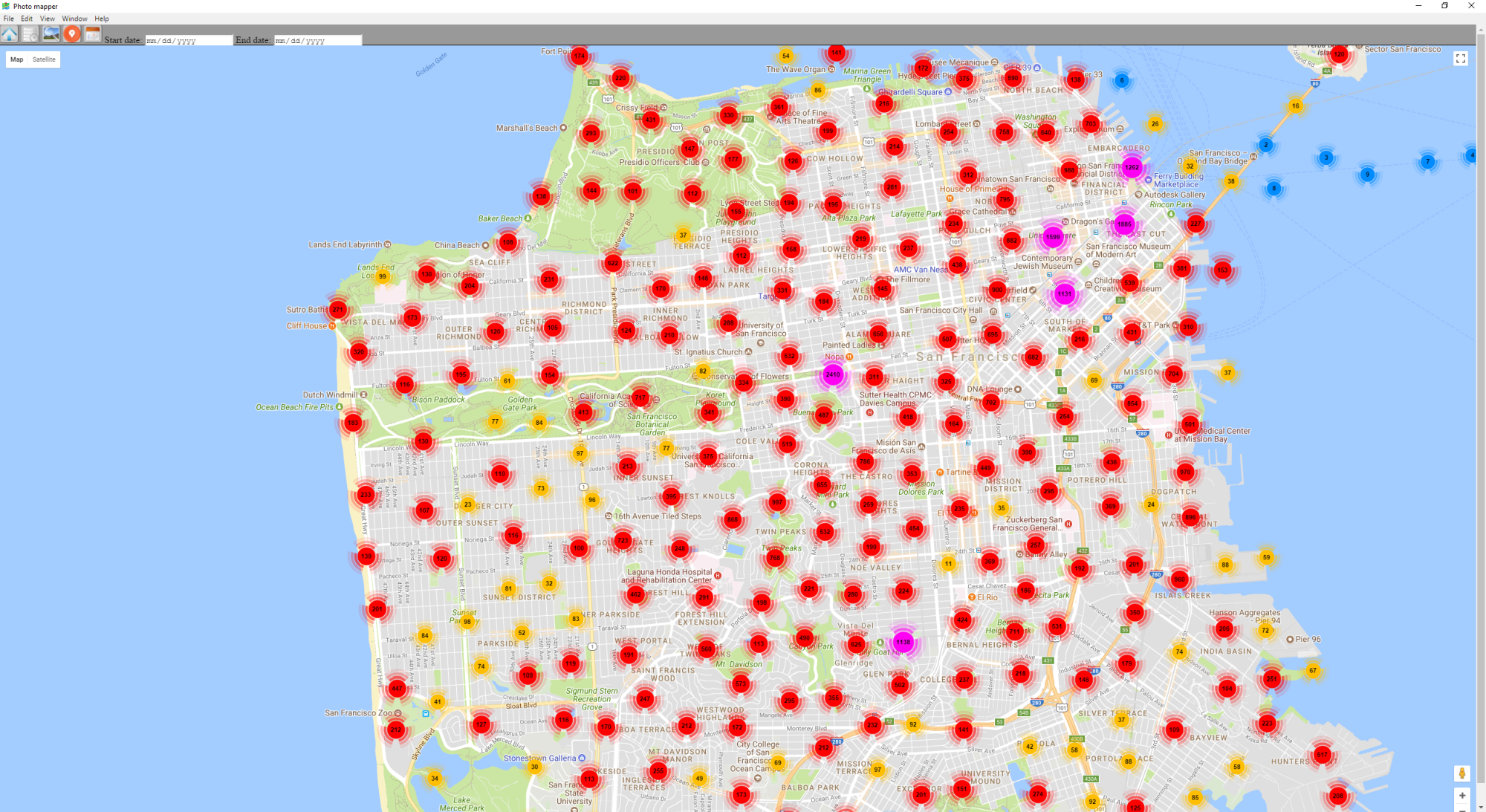The width and height of the screenshot is (1486, 812).
Task: Open the 2410 photo cluster near Nopa
Action: [834, 376]
